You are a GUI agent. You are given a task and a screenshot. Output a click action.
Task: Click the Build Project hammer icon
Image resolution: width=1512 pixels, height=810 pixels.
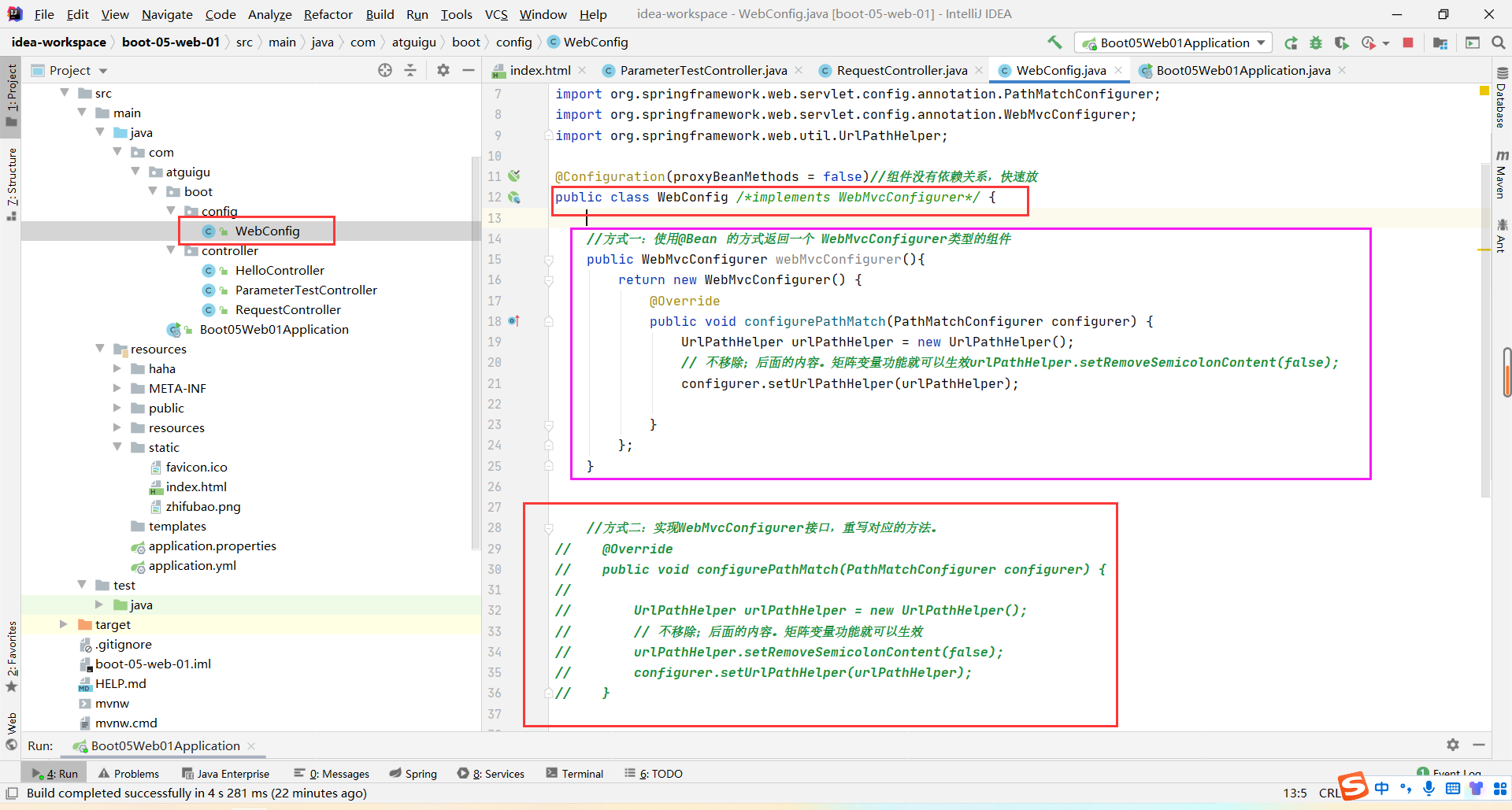(1054, 43)
